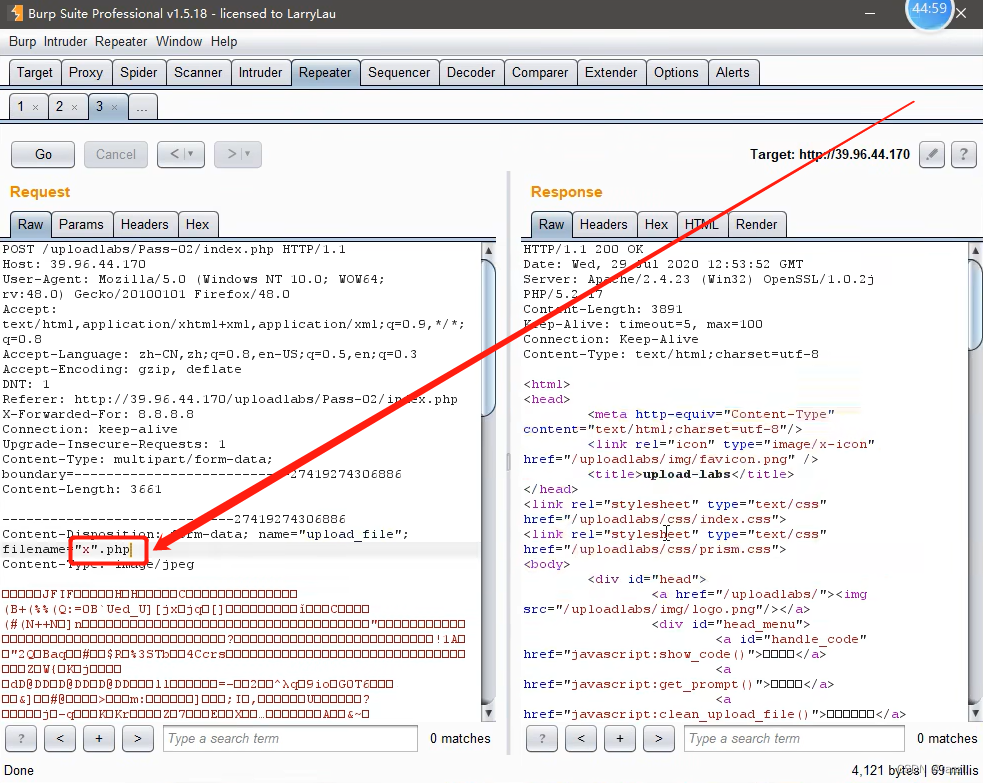This screenshot has width=983, height=783.
Task: Select Repeater tab 1
Action: 20,107
